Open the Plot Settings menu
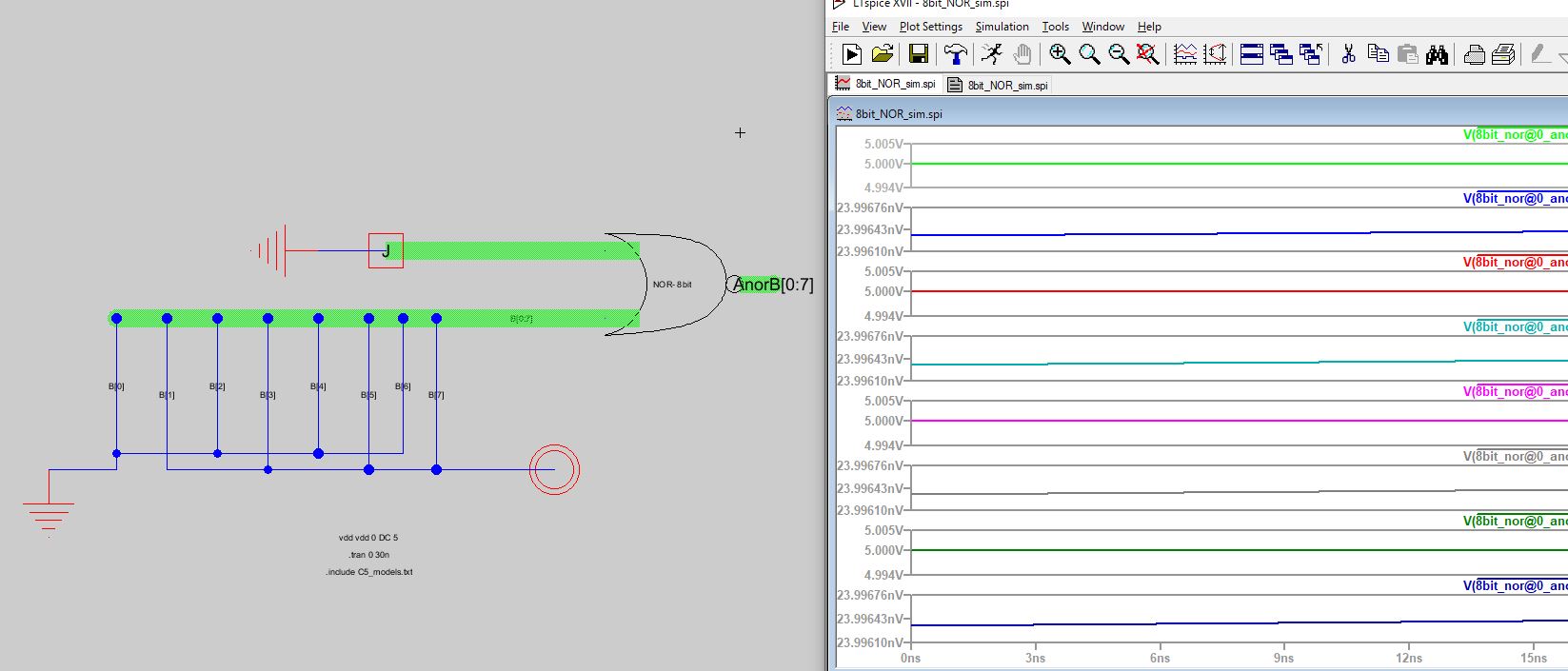This screenshot has height=671, width=1568. pos(930,27)
